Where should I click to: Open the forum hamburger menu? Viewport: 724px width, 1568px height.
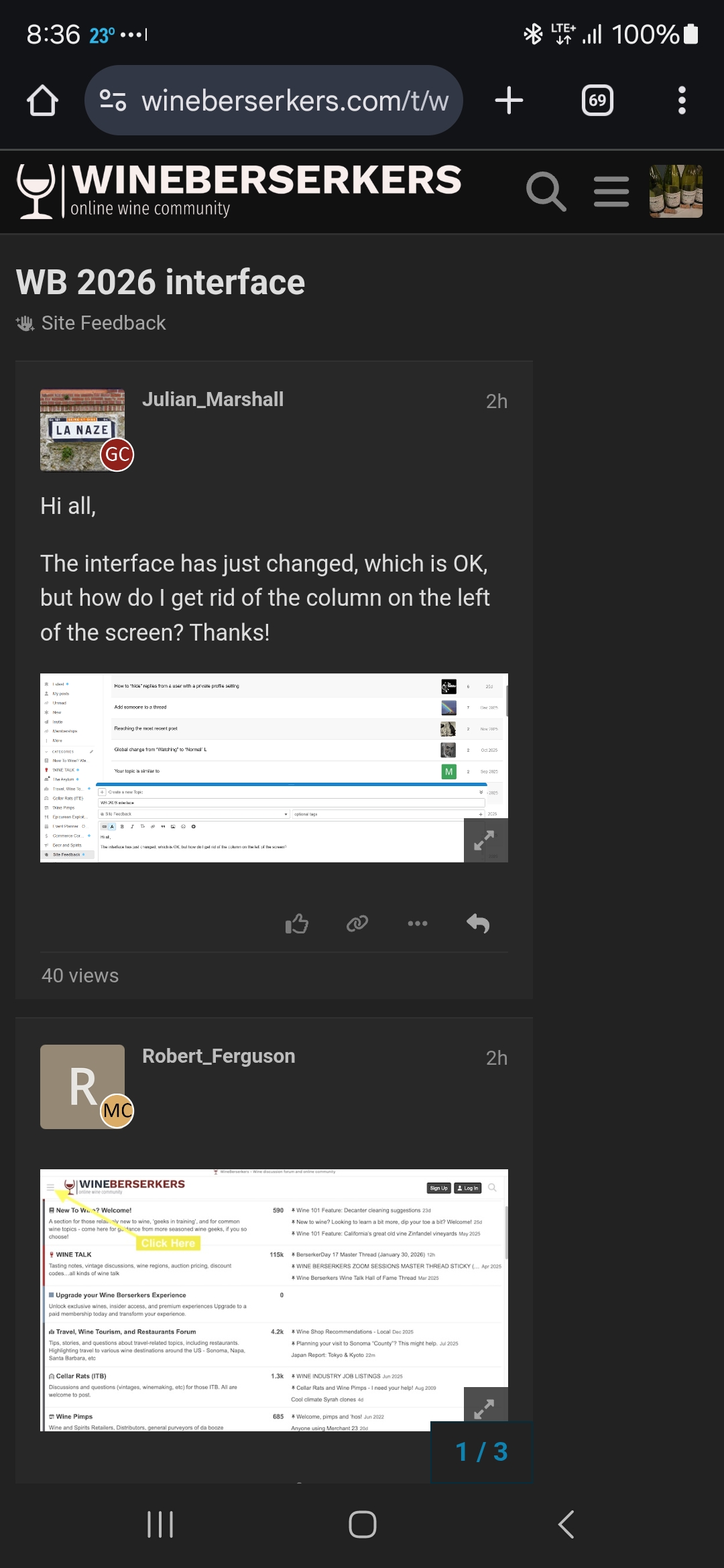(611, 192)
